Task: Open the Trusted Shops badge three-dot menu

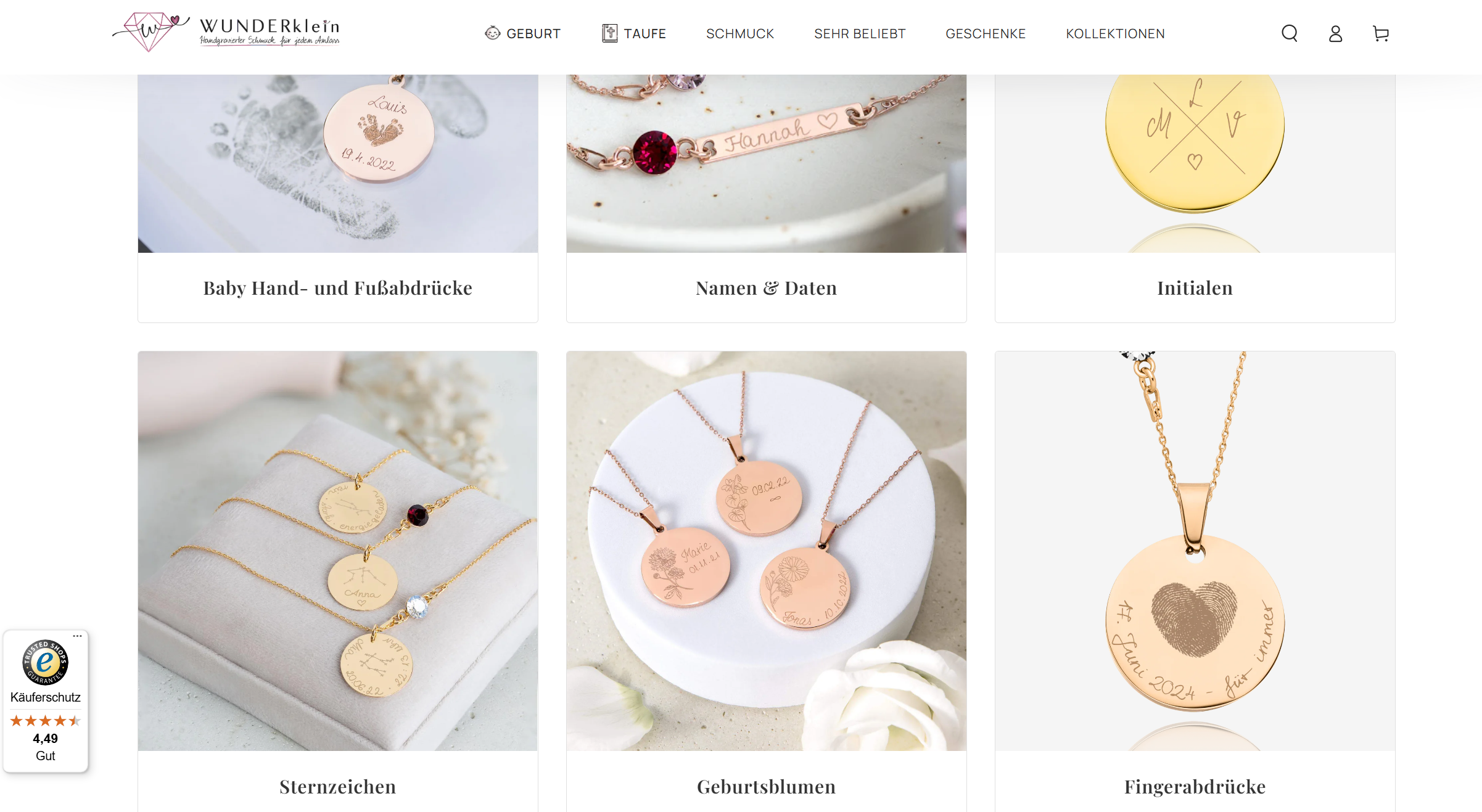Action: coord(78,636)
